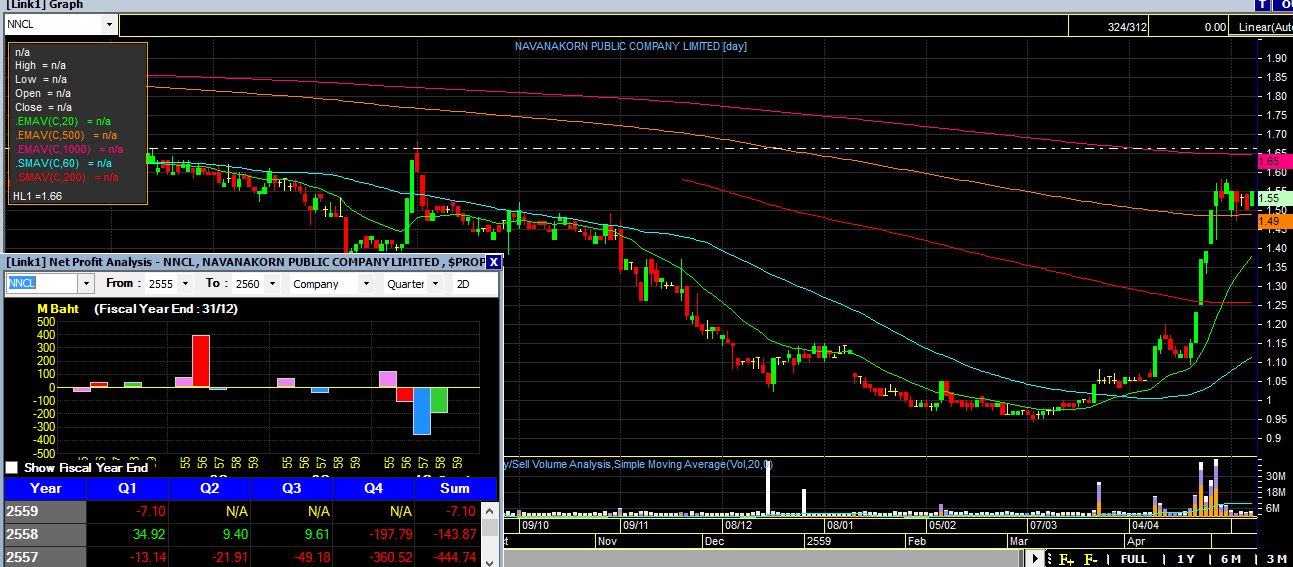Click the HL1 =1.66 label
Screen dimensions: 1293x567
click(x=37, y=197)
